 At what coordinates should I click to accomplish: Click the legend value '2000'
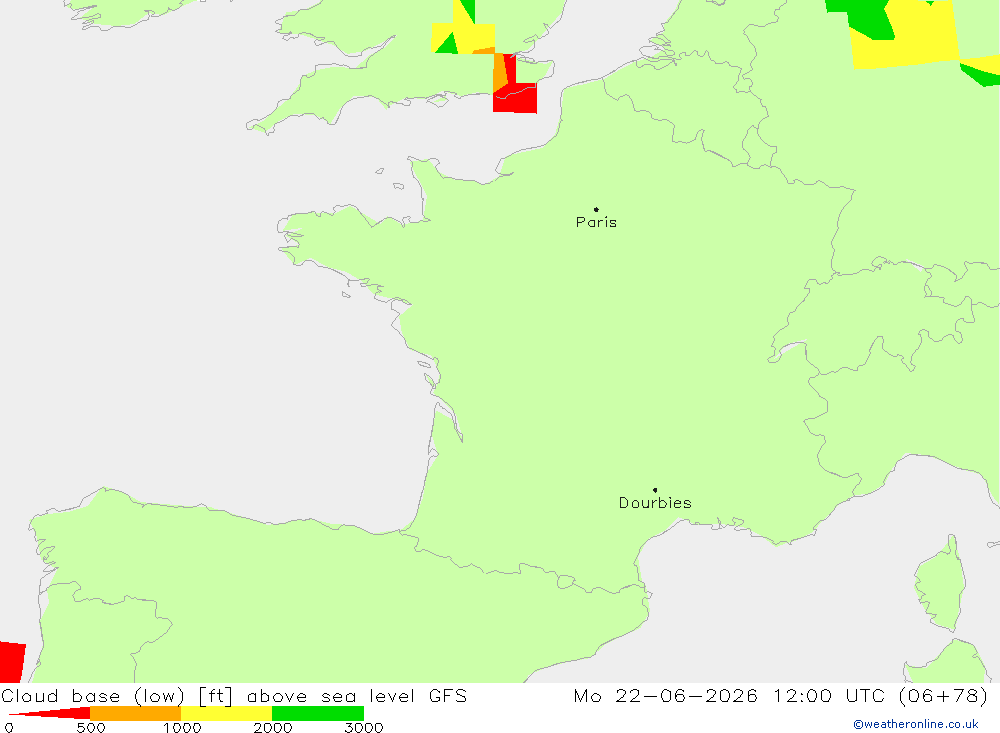click(x=272, y=728)
